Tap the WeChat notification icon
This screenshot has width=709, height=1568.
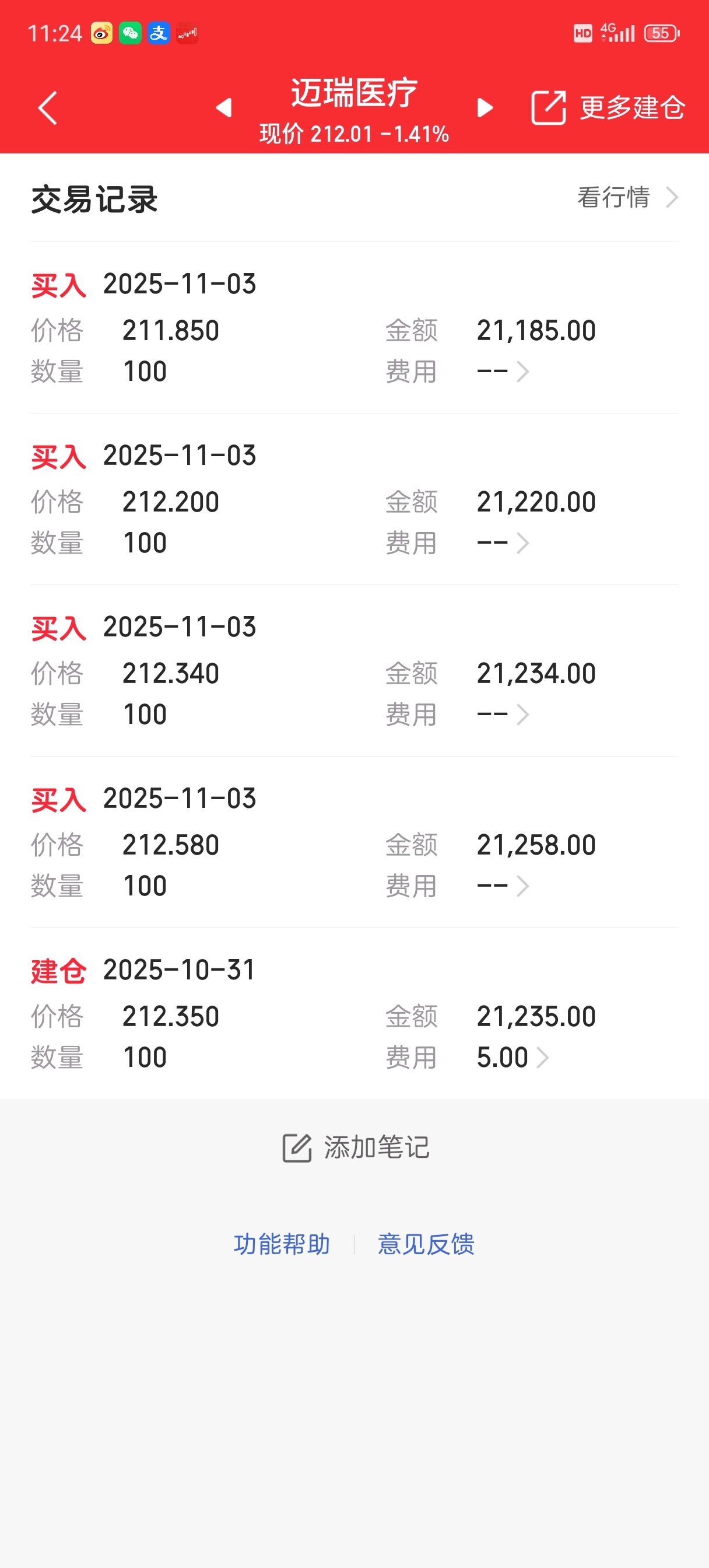tap(130, 33)
